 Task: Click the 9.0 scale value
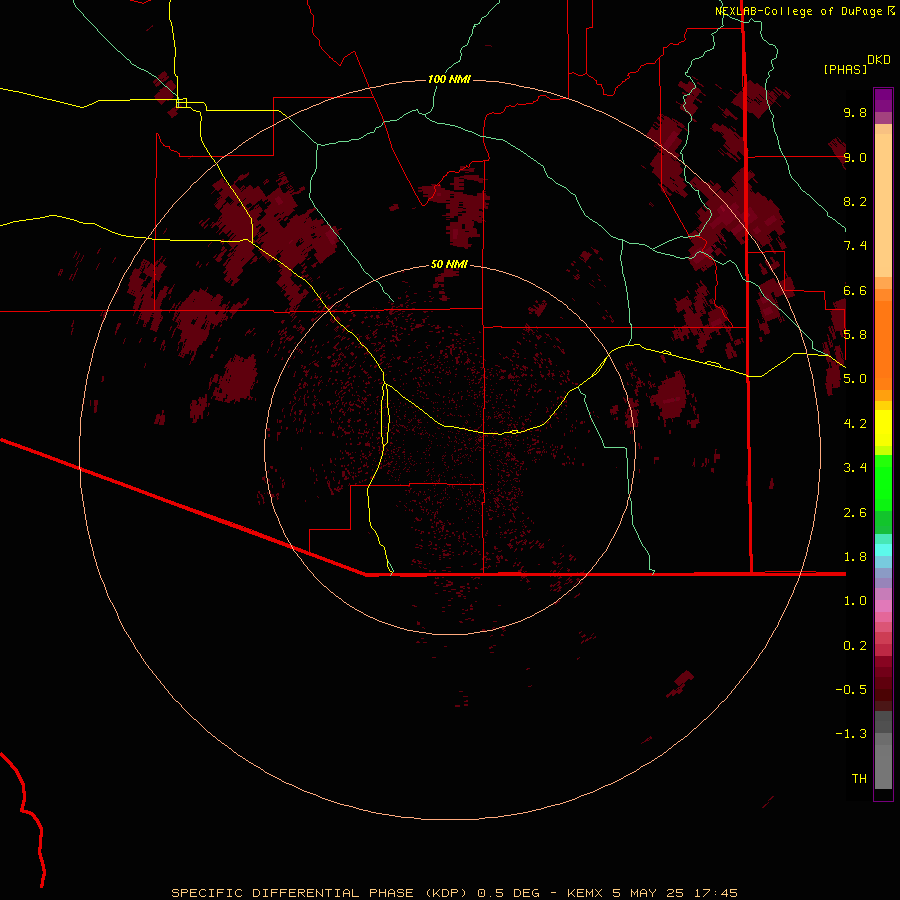point(855,157)
